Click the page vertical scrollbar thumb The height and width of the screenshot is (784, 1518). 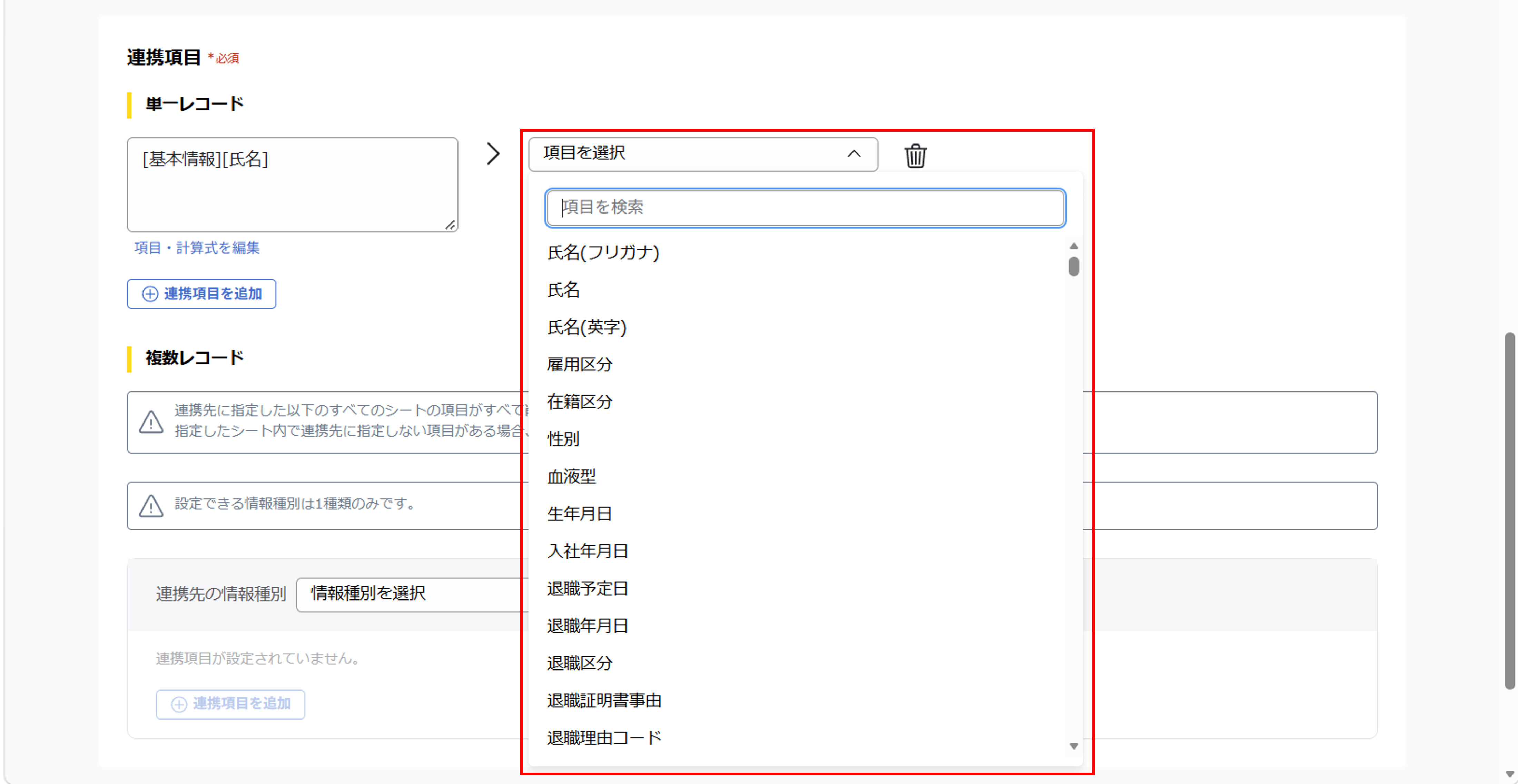point(1509,510)
